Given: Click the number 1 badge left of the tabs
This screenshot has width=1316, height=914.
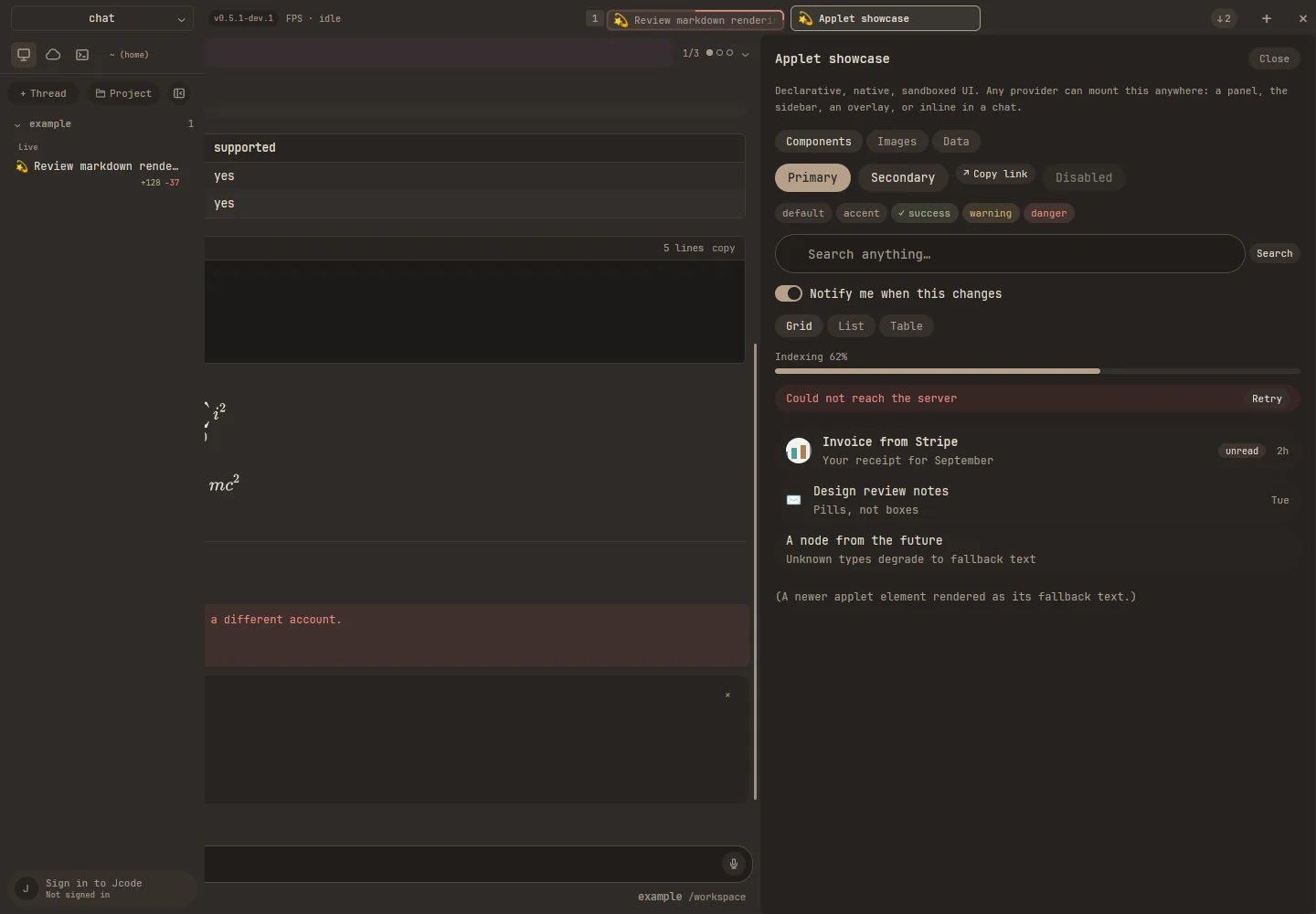Looking at the screenshot, I should 595,18.
